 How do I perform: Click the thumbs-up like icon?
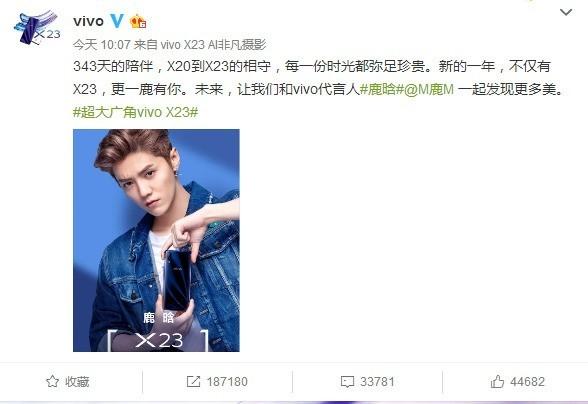point(497,382)
